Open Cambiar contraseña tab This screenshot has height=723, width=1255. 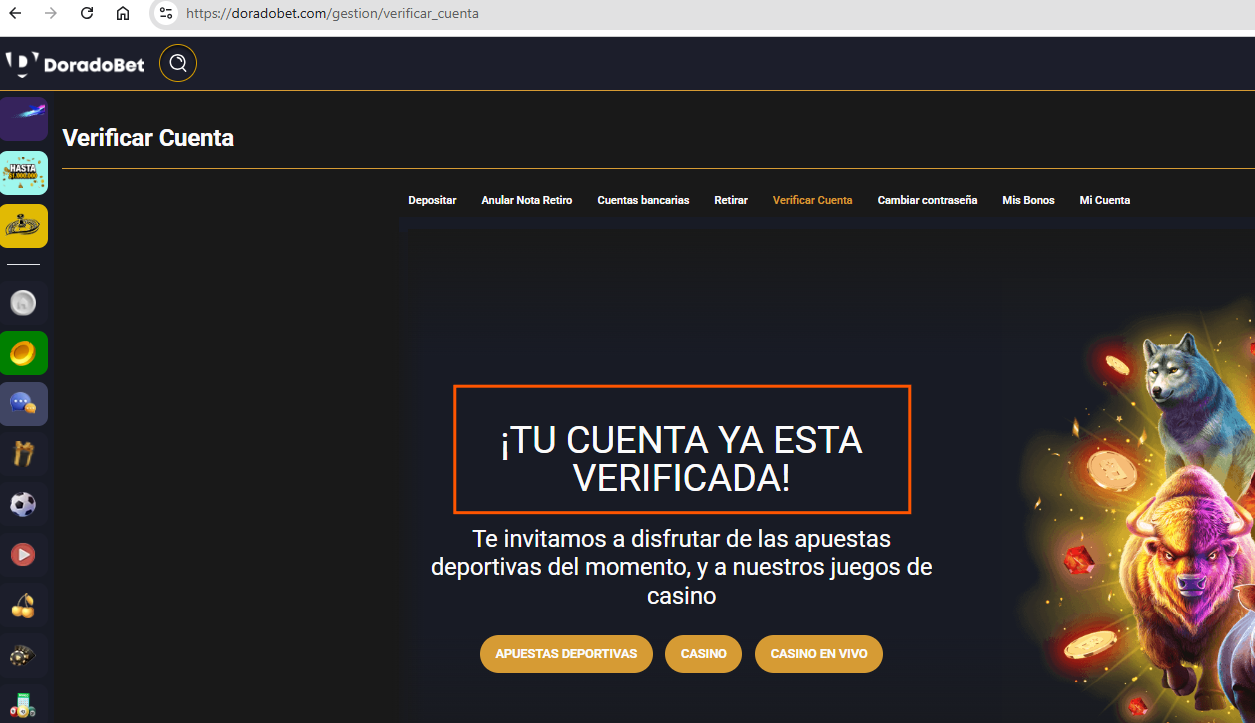[927, 200]
